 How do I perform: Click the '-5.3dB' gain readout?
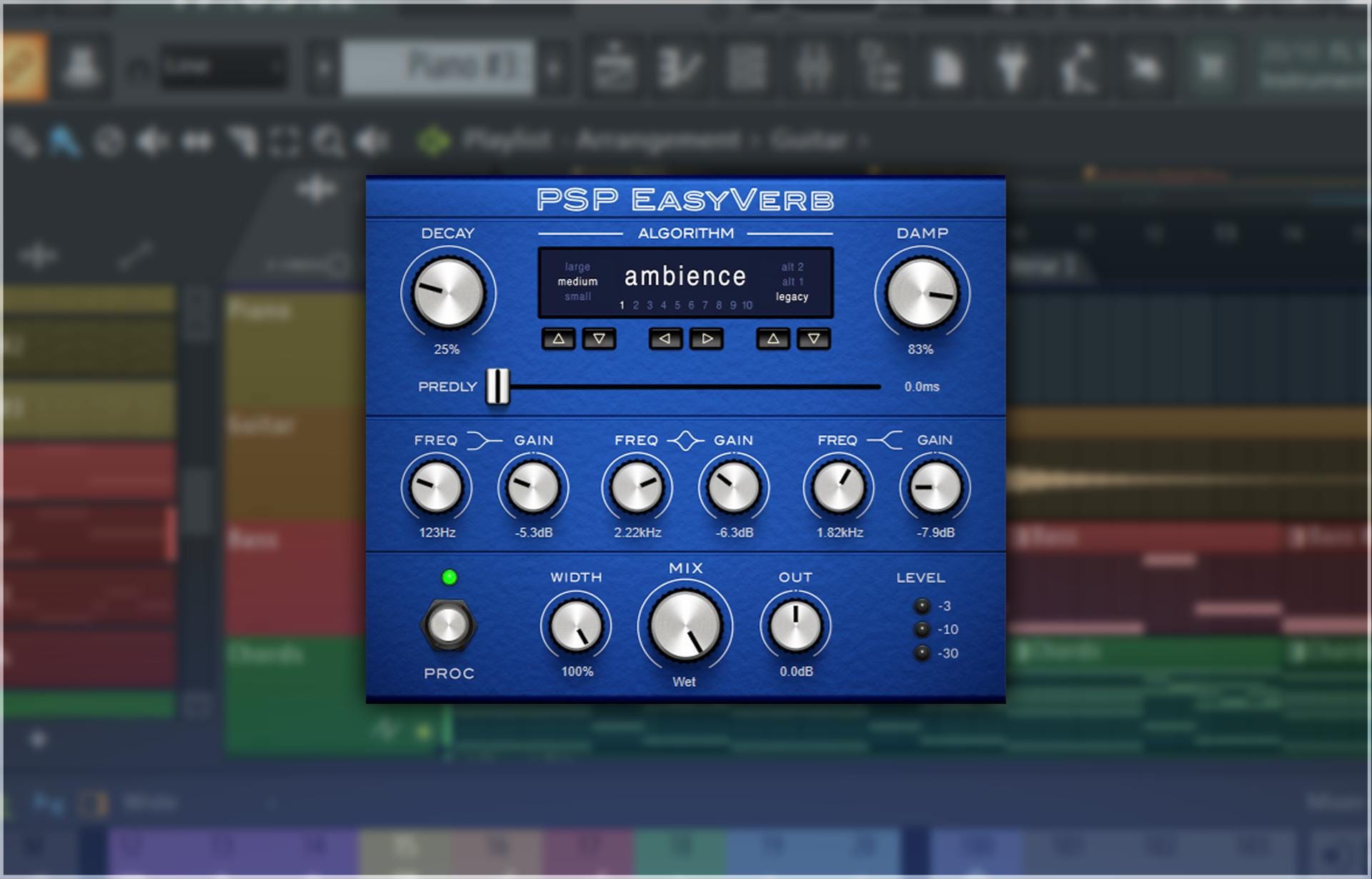(534, 532)
